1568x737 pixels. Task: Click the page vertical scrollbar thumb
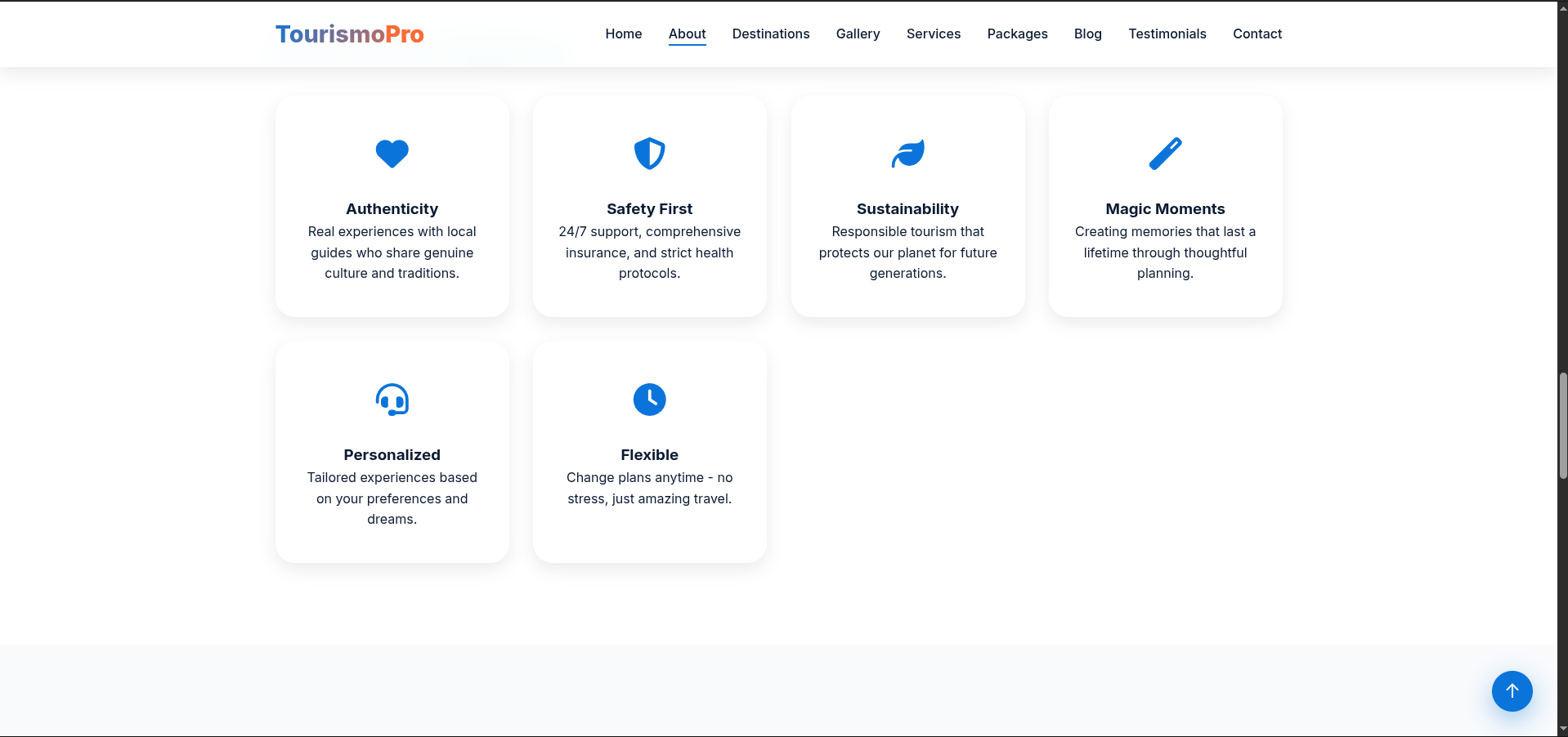point(1562,426)
